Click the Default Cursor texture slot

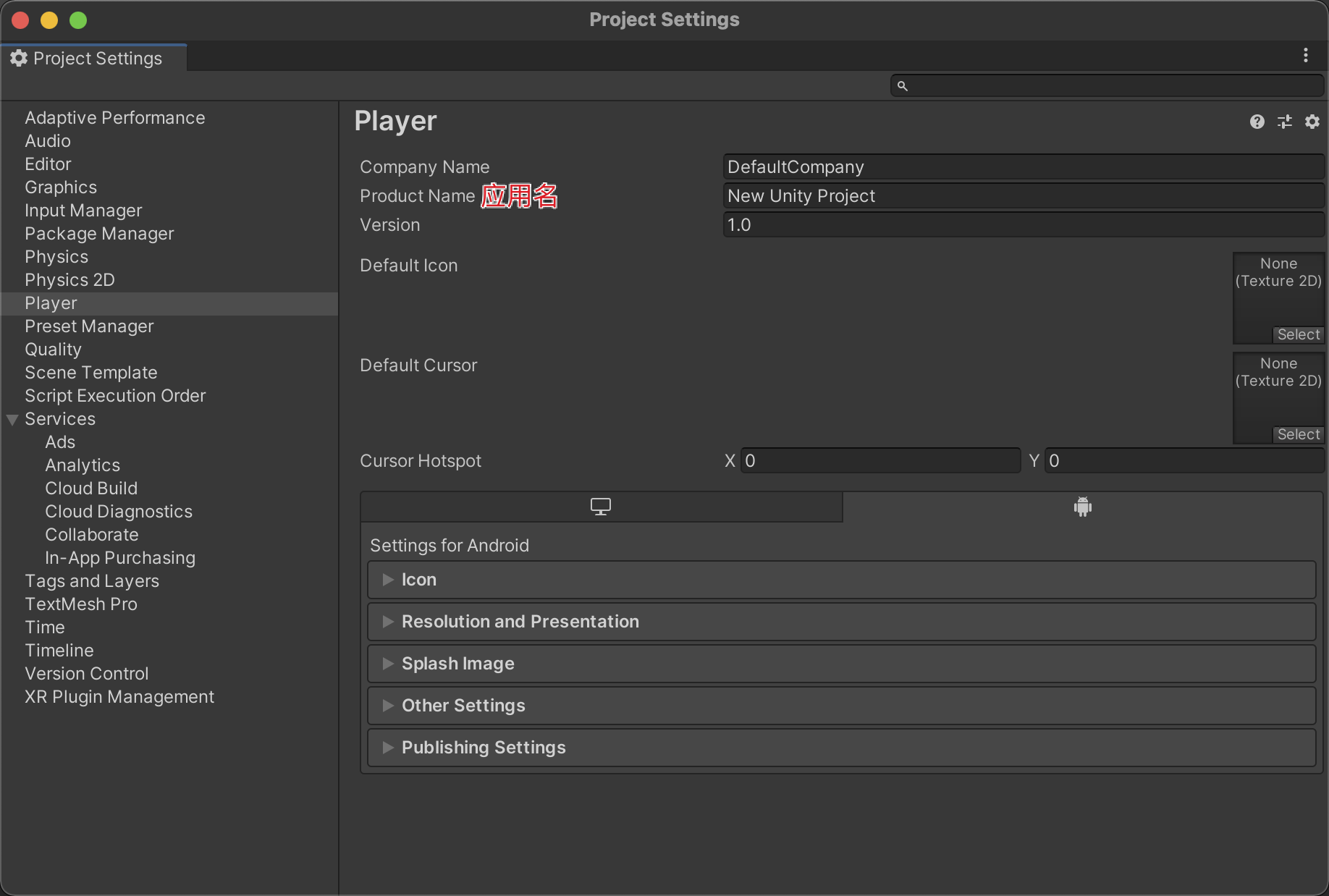click(1278, 397)
